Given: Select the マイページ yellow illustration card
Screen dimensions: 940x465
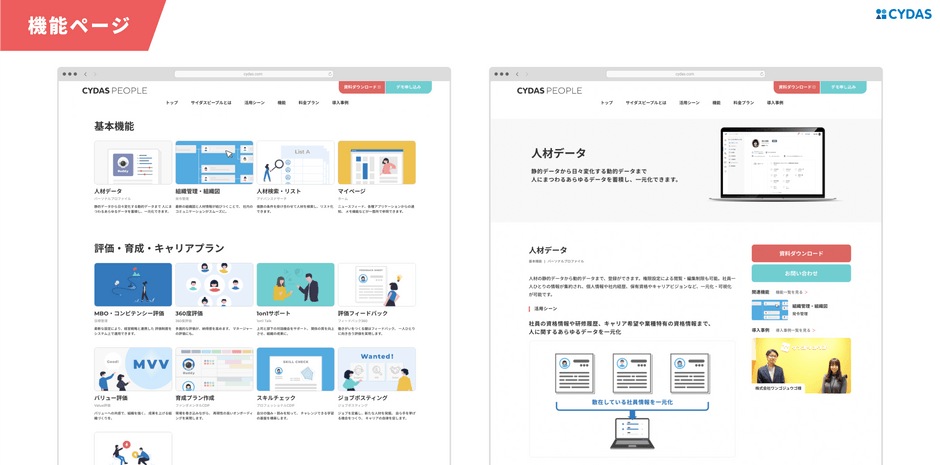Looking at the screenshot, I should tap(376, 162).
